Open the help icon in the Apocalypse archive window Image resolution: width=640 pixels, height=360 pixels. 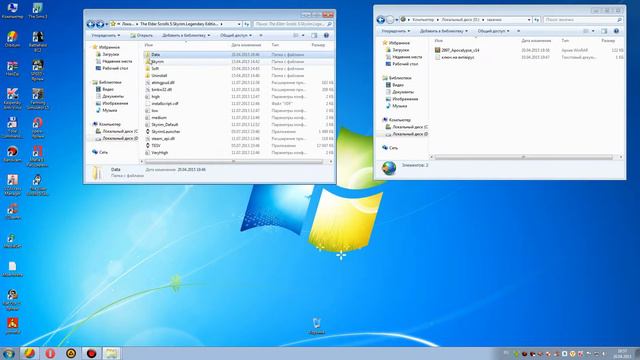616,31
